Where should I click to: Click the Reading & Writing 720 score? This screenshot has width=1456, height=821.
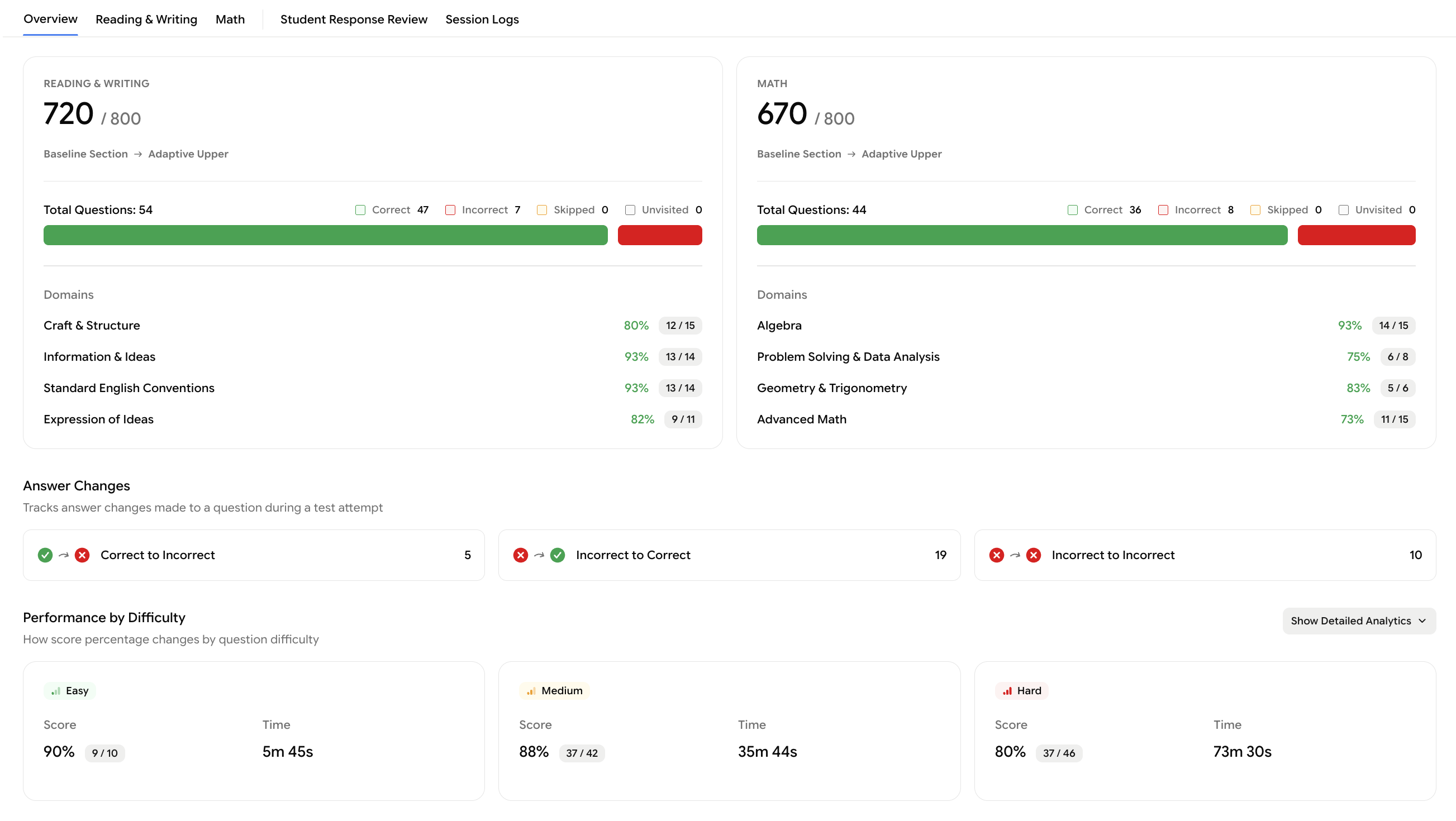(68, 114)
